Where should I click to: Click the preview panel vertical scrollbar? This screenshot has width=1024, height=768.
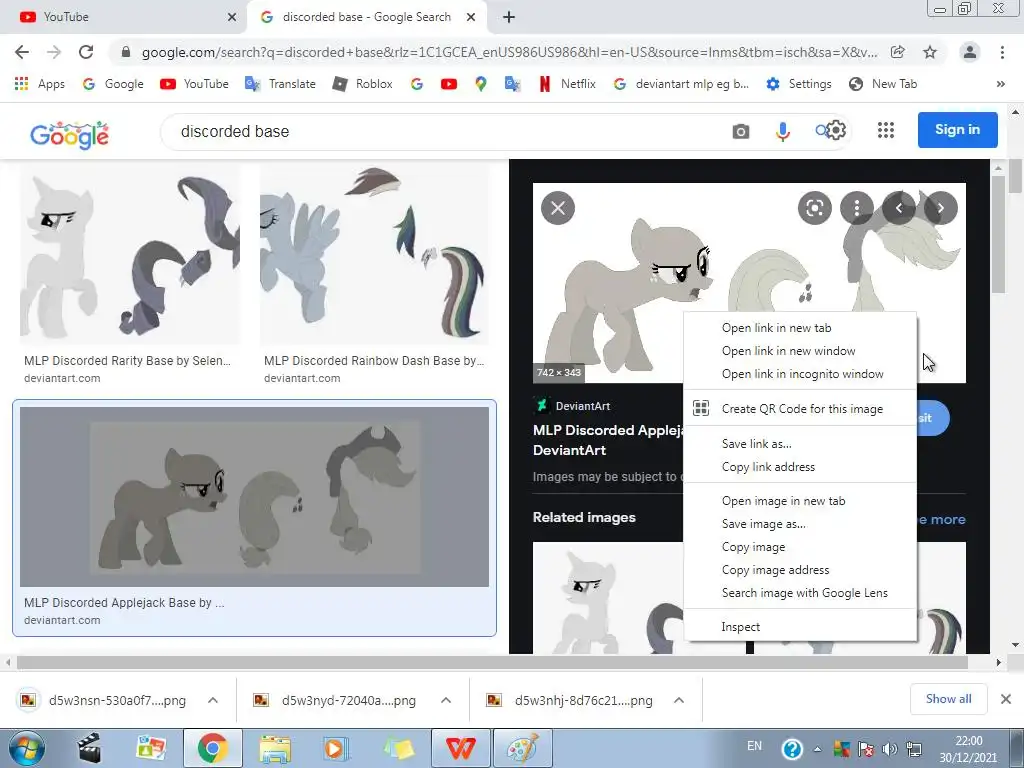tap(998, 235)
